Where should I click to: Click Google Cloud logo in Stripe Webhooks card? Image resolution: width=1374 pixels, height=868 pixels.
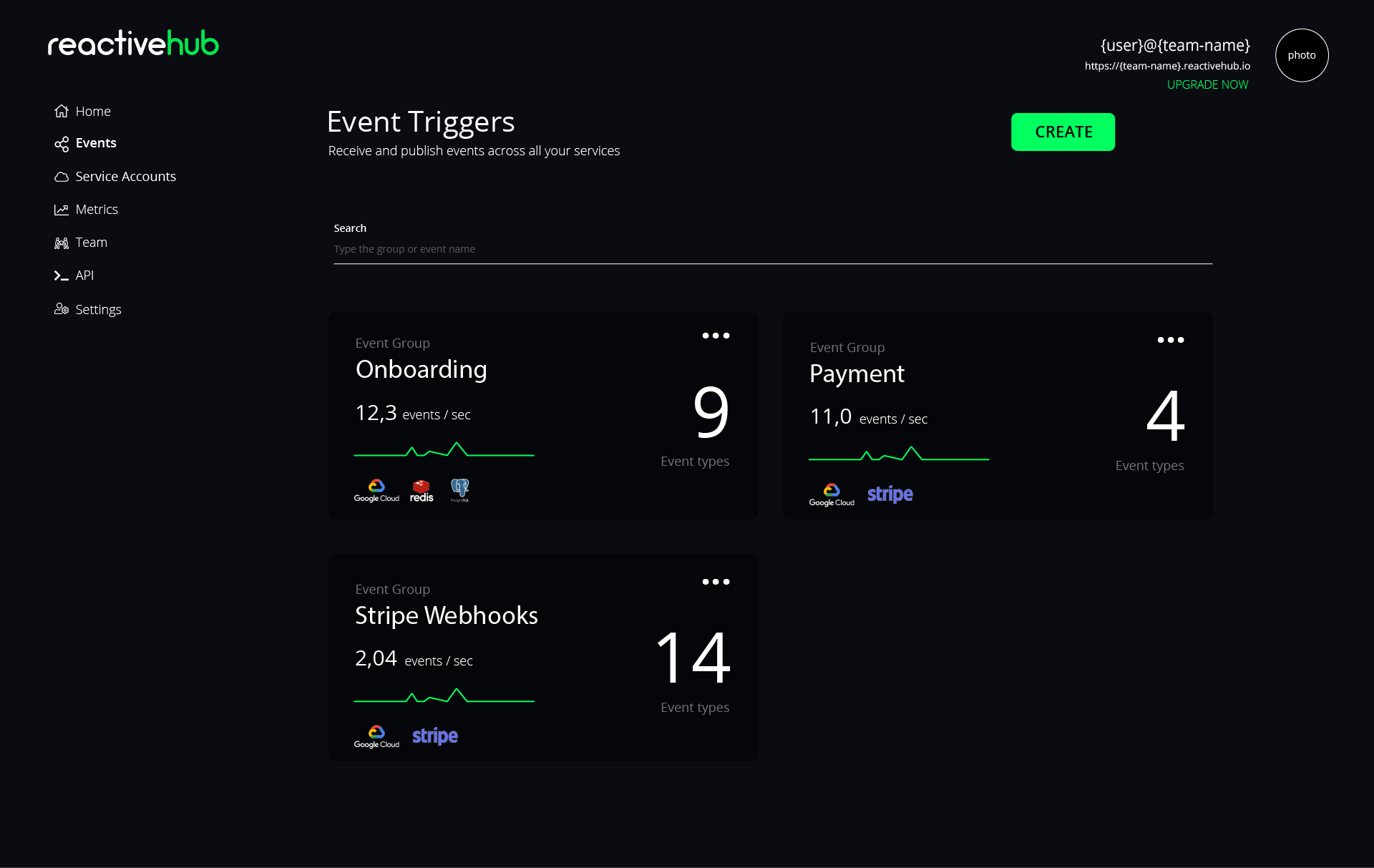(x=376, y=736)
